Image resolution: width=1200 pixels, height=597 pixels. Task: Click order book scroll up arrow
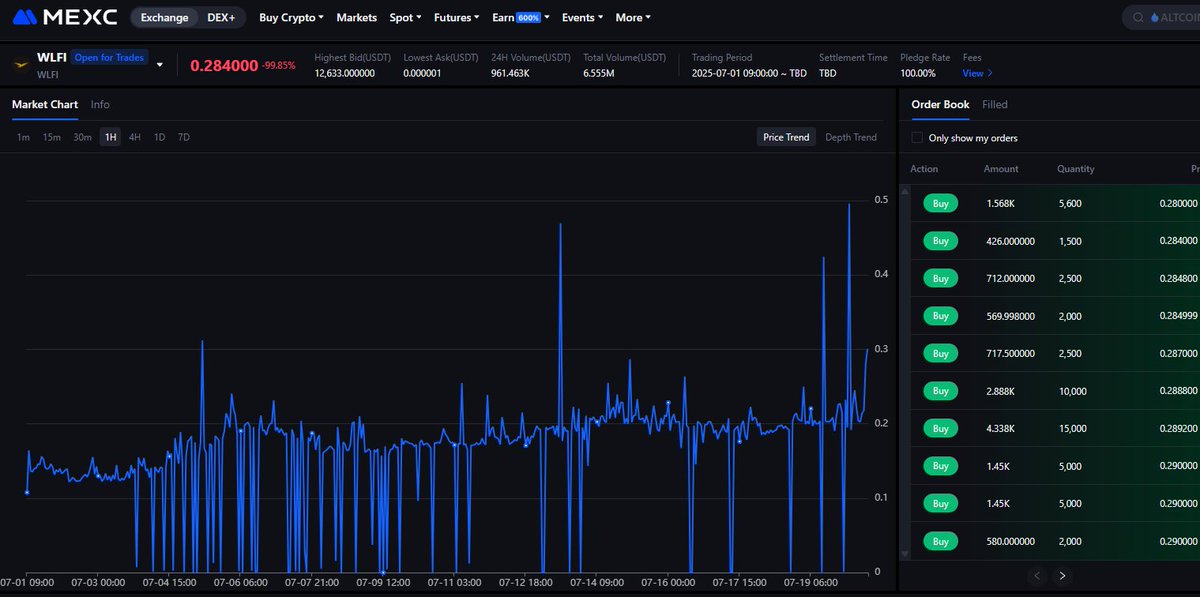[905, 190]
